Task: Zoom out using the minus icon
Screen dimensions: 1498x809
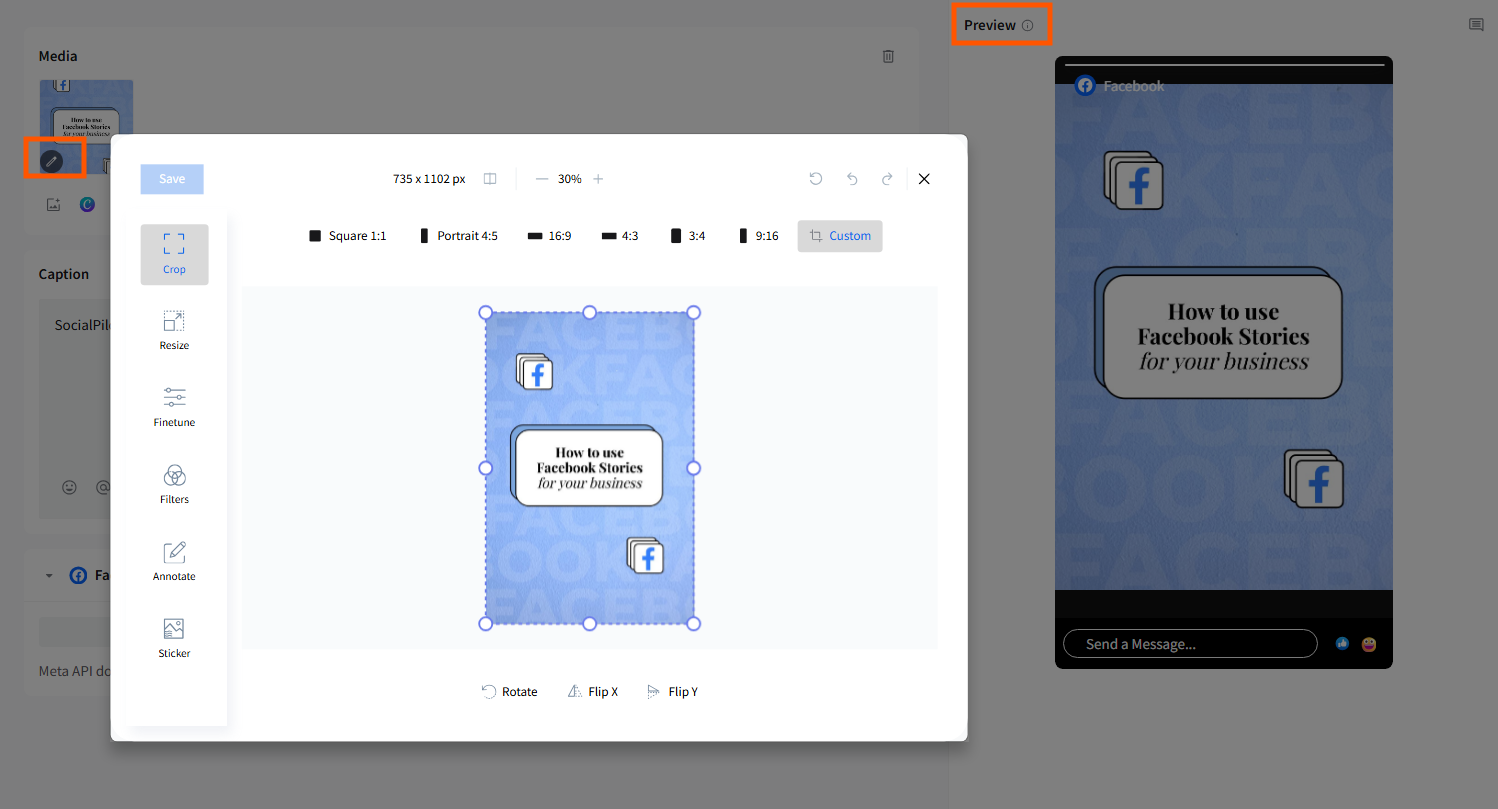Action: [542, 179]
